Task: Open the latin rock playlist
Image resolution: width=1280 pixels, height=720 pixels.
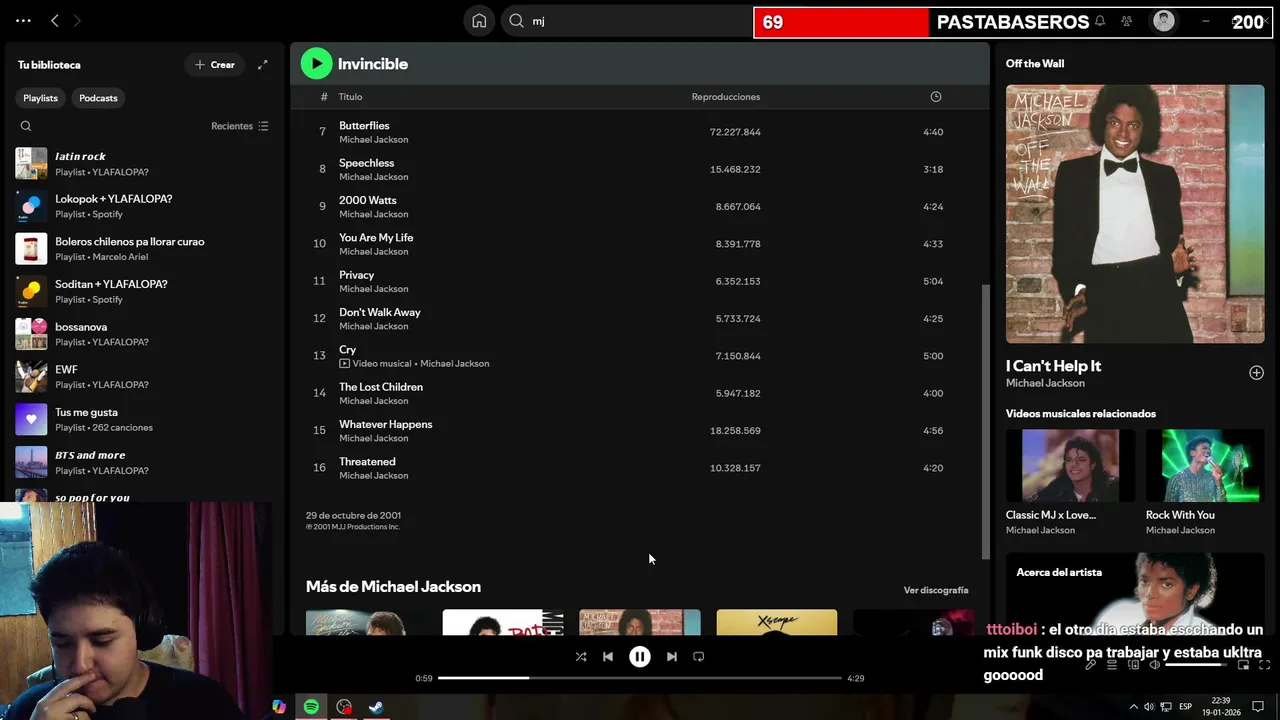Action: point(144,163)
